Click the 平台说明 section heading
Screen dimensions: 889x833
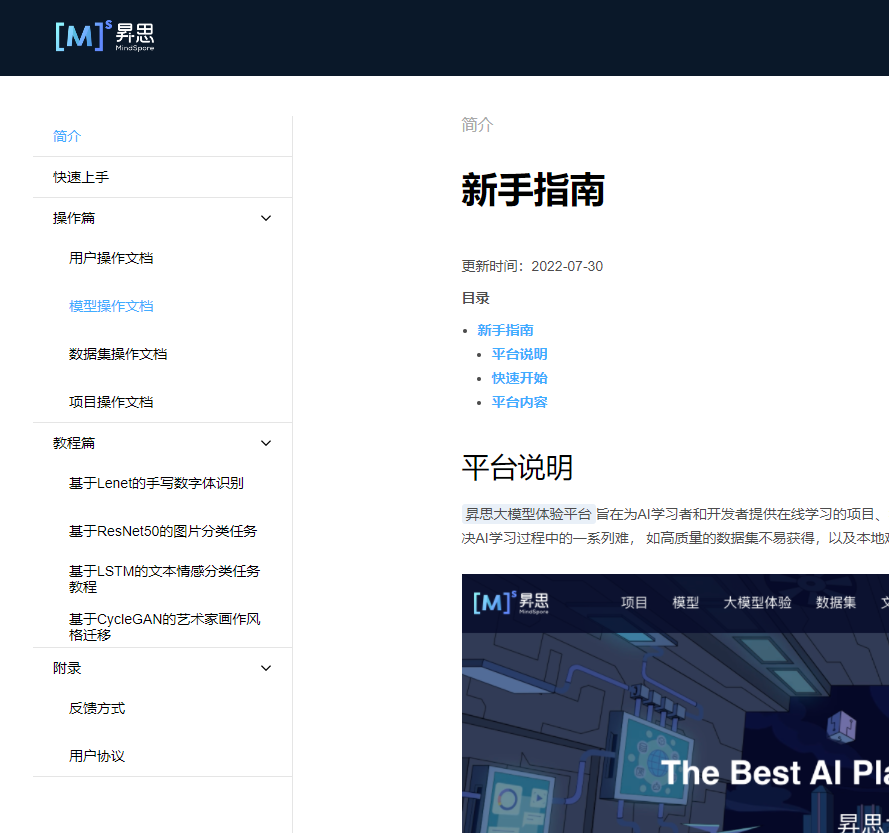[517, 468]
